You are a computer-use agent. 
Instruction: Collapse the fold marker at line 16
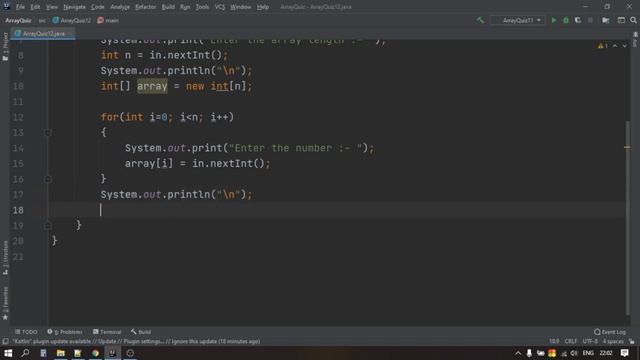[x=47, y=179]
